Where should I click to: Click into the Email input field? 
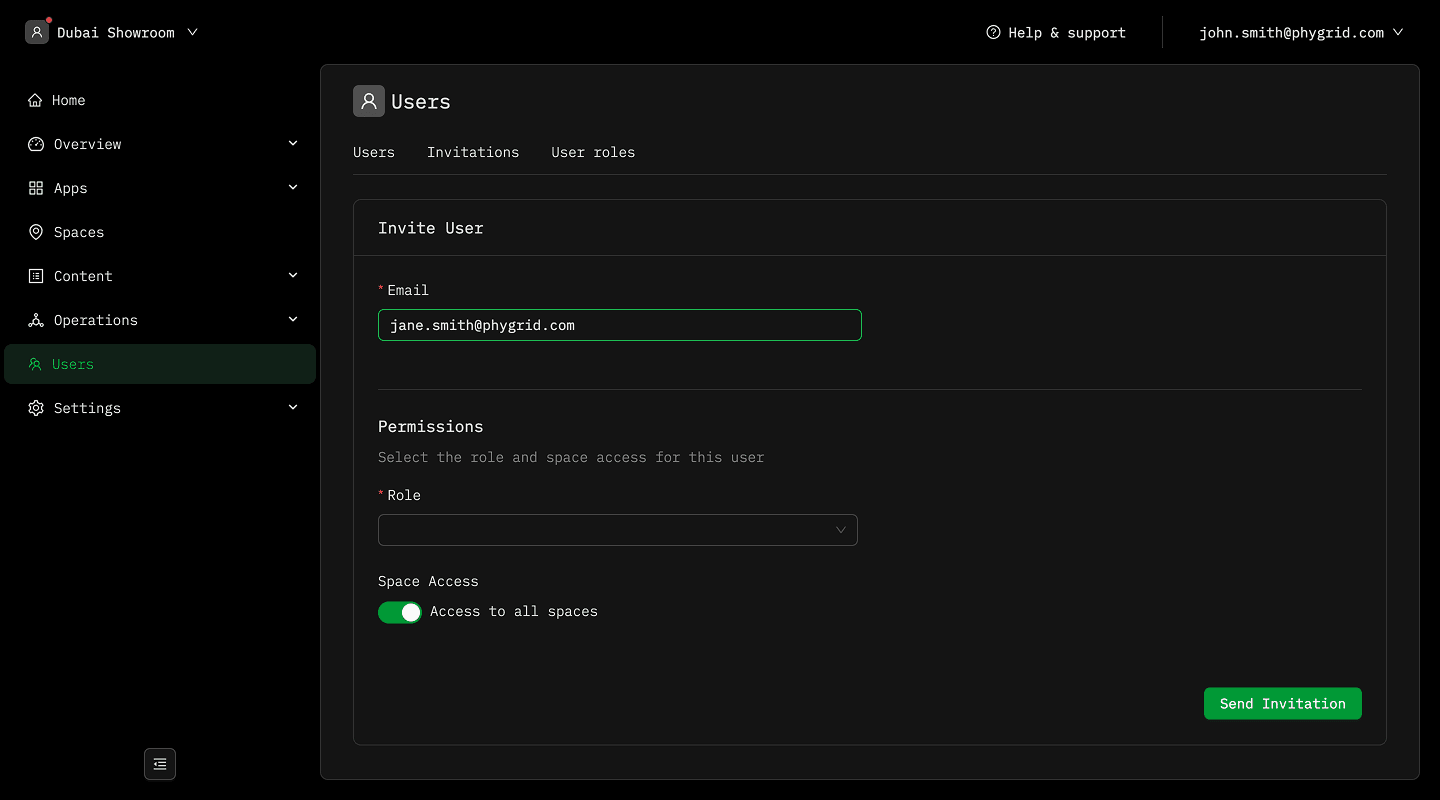point(619,325)
